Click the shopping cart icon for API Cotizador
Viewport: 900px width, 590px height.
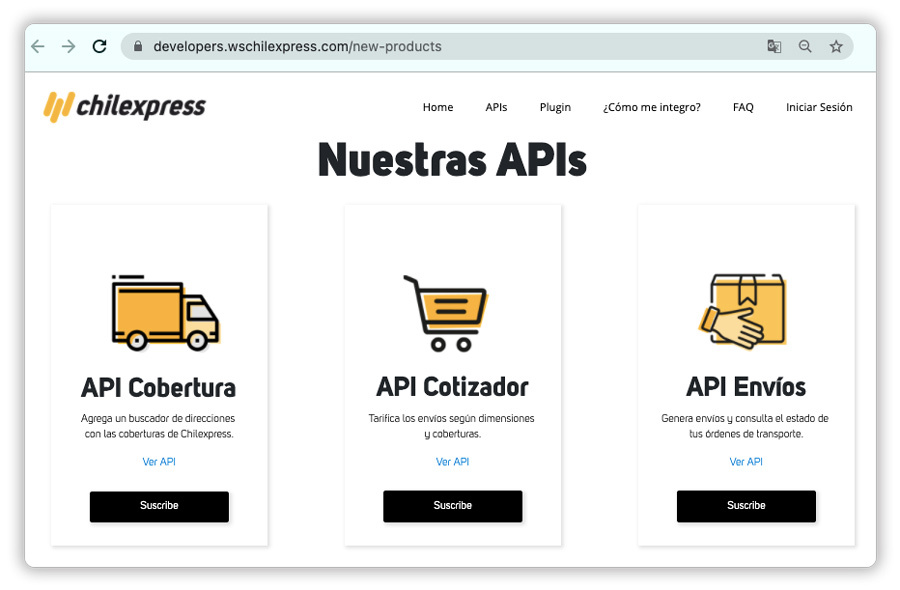tap(446, 313)
